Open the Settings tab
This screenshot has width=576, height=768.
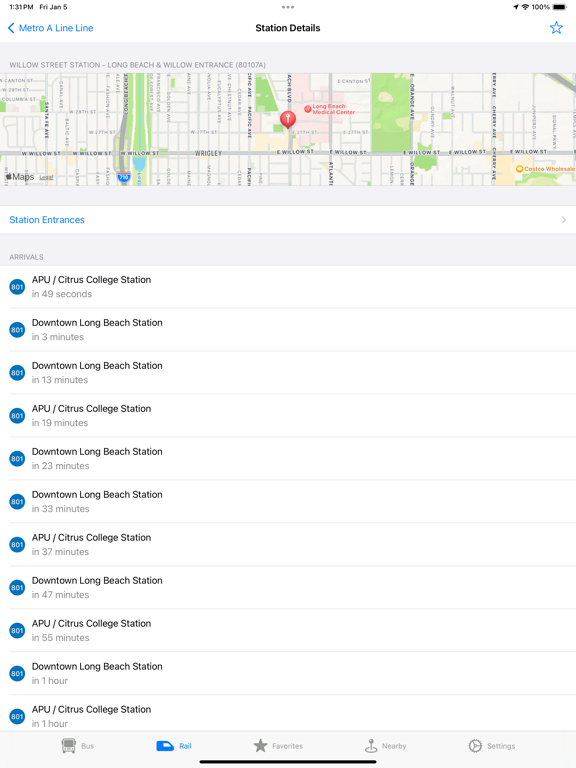tap(491, 746)
